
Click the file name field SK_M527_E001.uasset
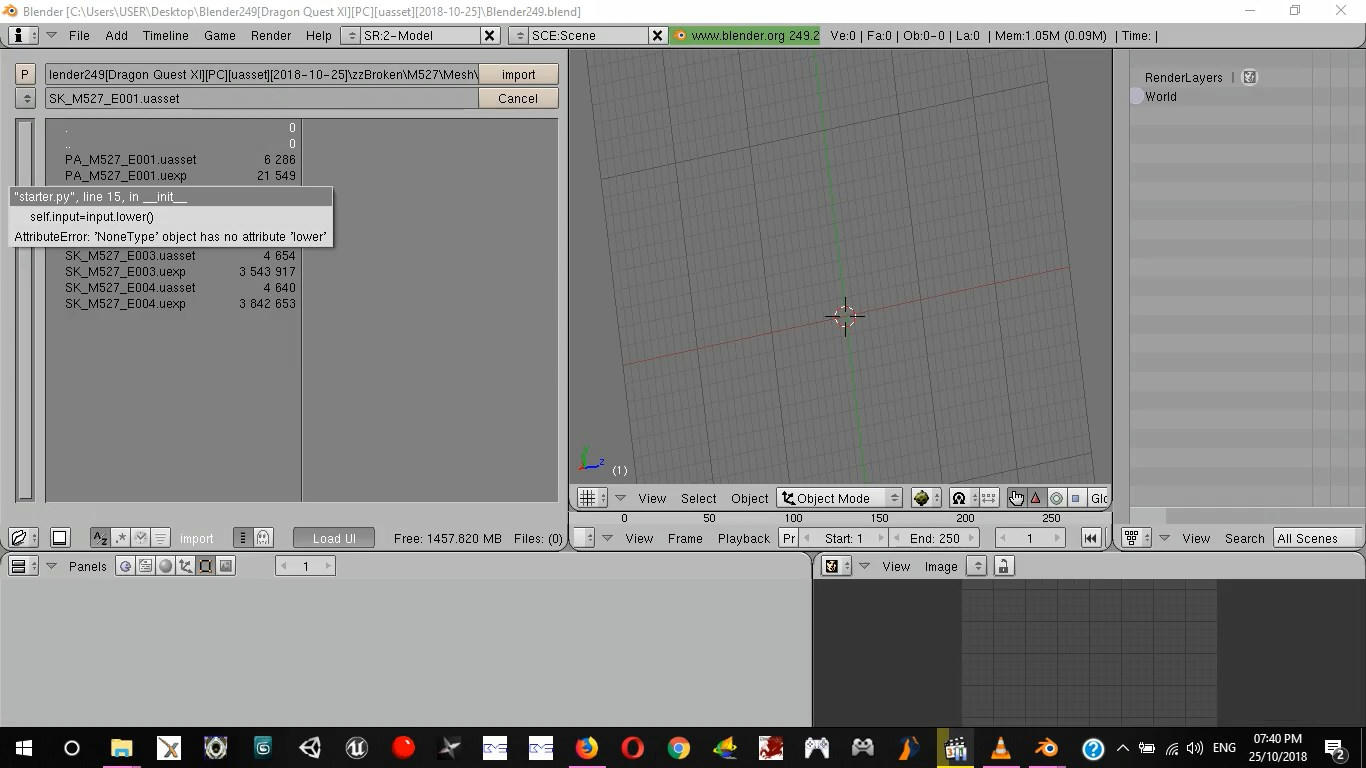point(262,98)
